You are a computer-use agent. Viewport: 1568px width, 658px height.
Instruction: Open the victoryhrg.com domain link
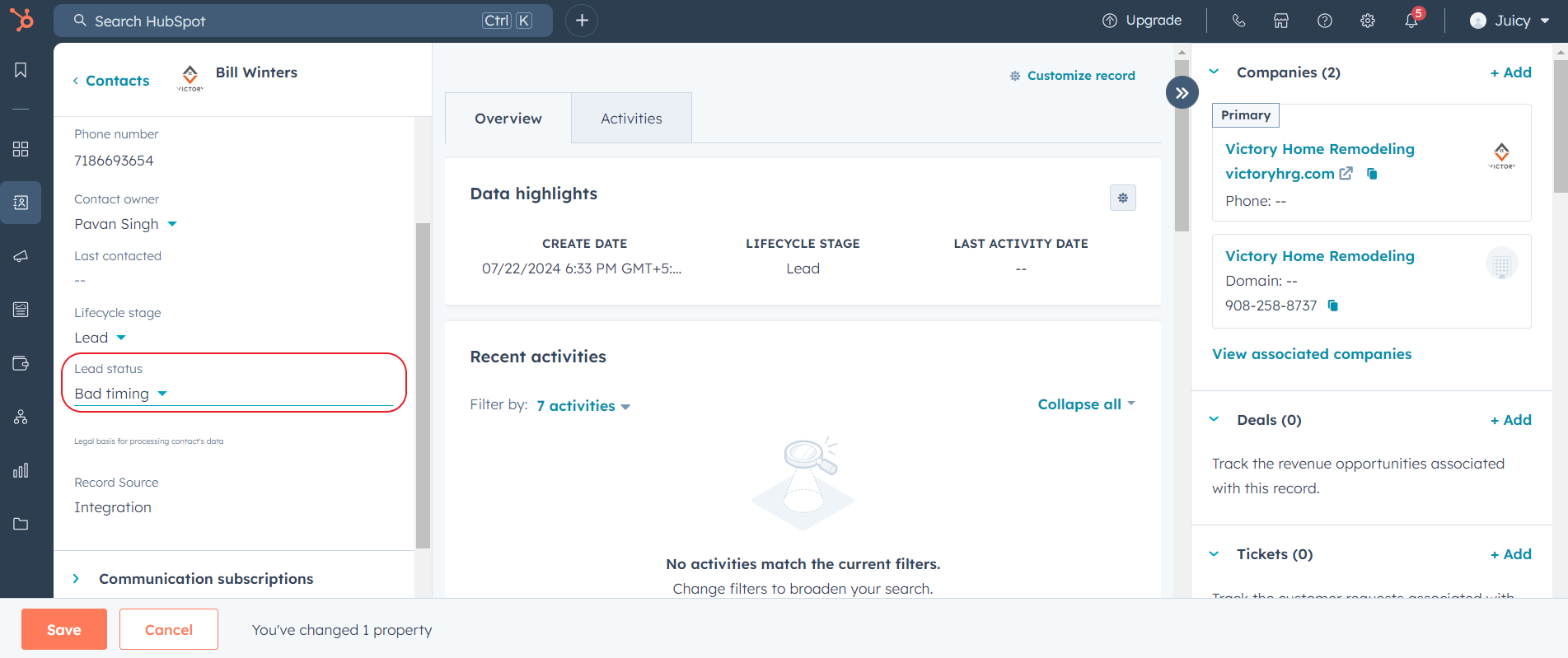click(1280, 174)
